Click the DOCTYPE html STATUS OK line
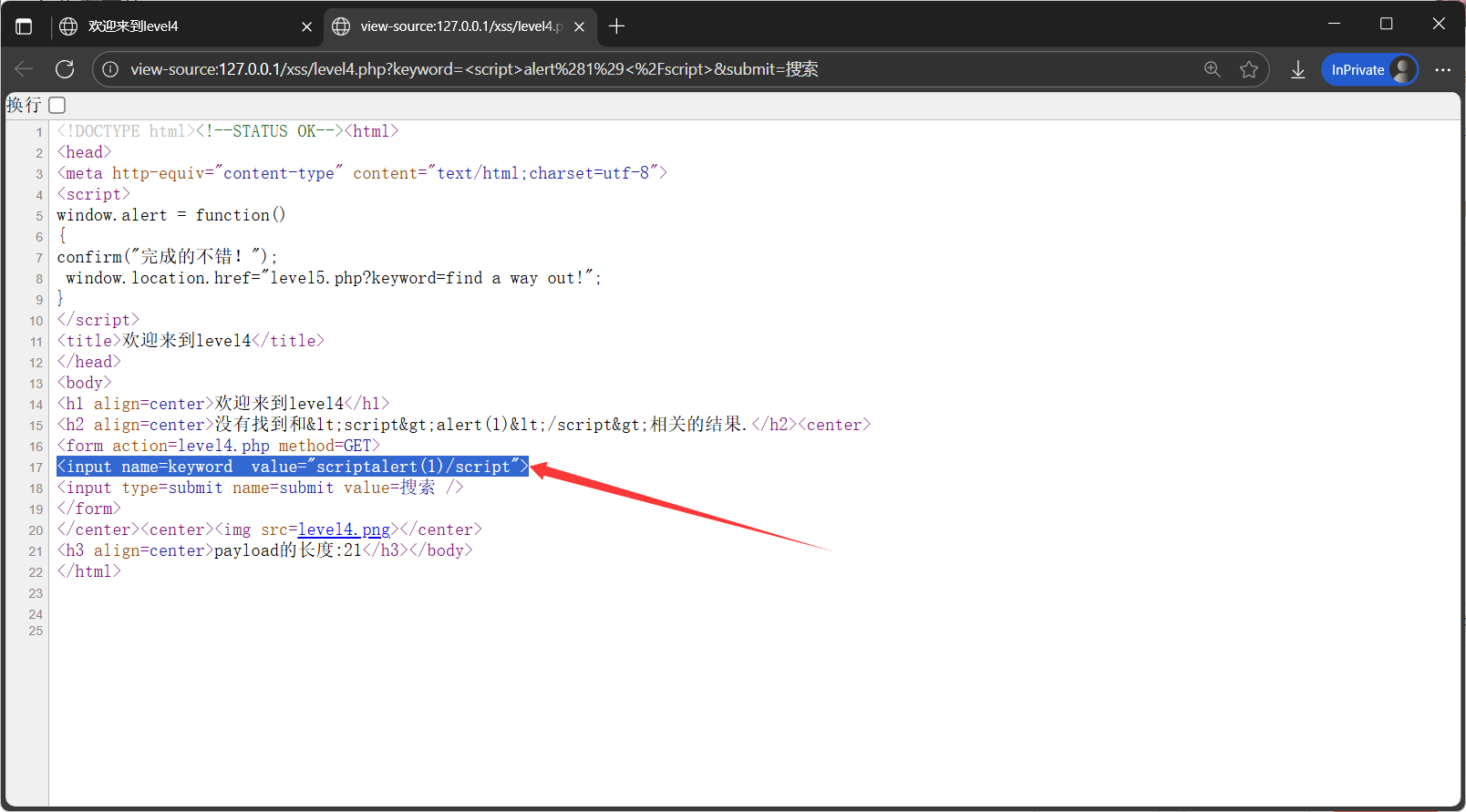Viewport: 1466px width, 812px height. (228, 131)
